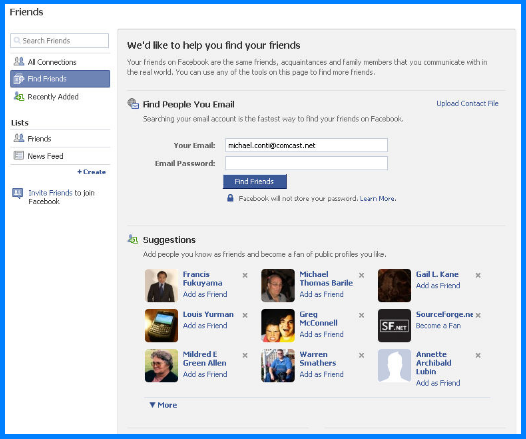526x439 pixels.
Task: Open Warren Smathers profile photo
Action: point(278,366)
